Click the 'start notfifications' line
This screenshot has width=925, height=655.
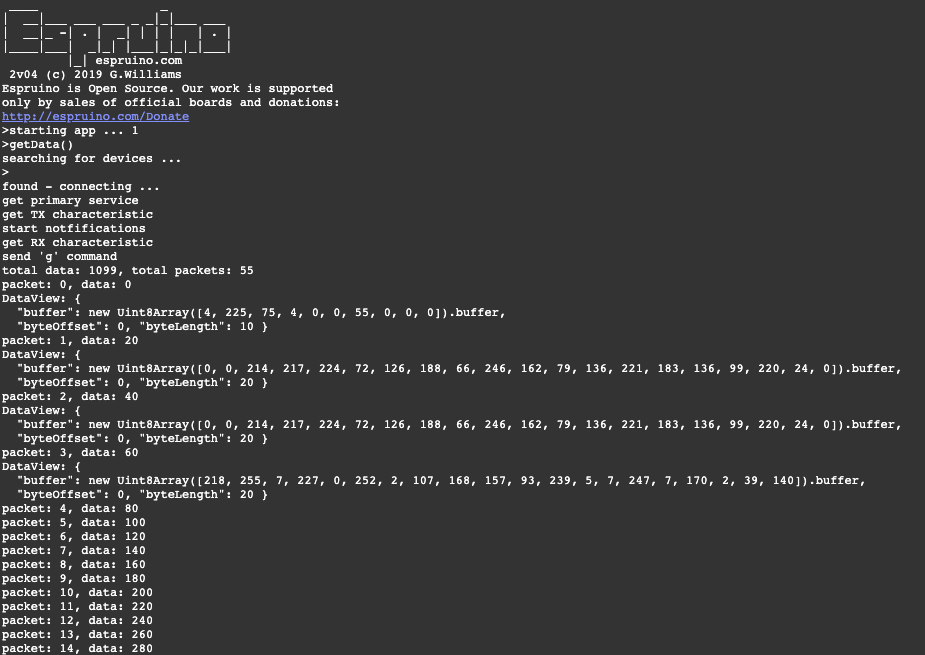tap(73, 229)
